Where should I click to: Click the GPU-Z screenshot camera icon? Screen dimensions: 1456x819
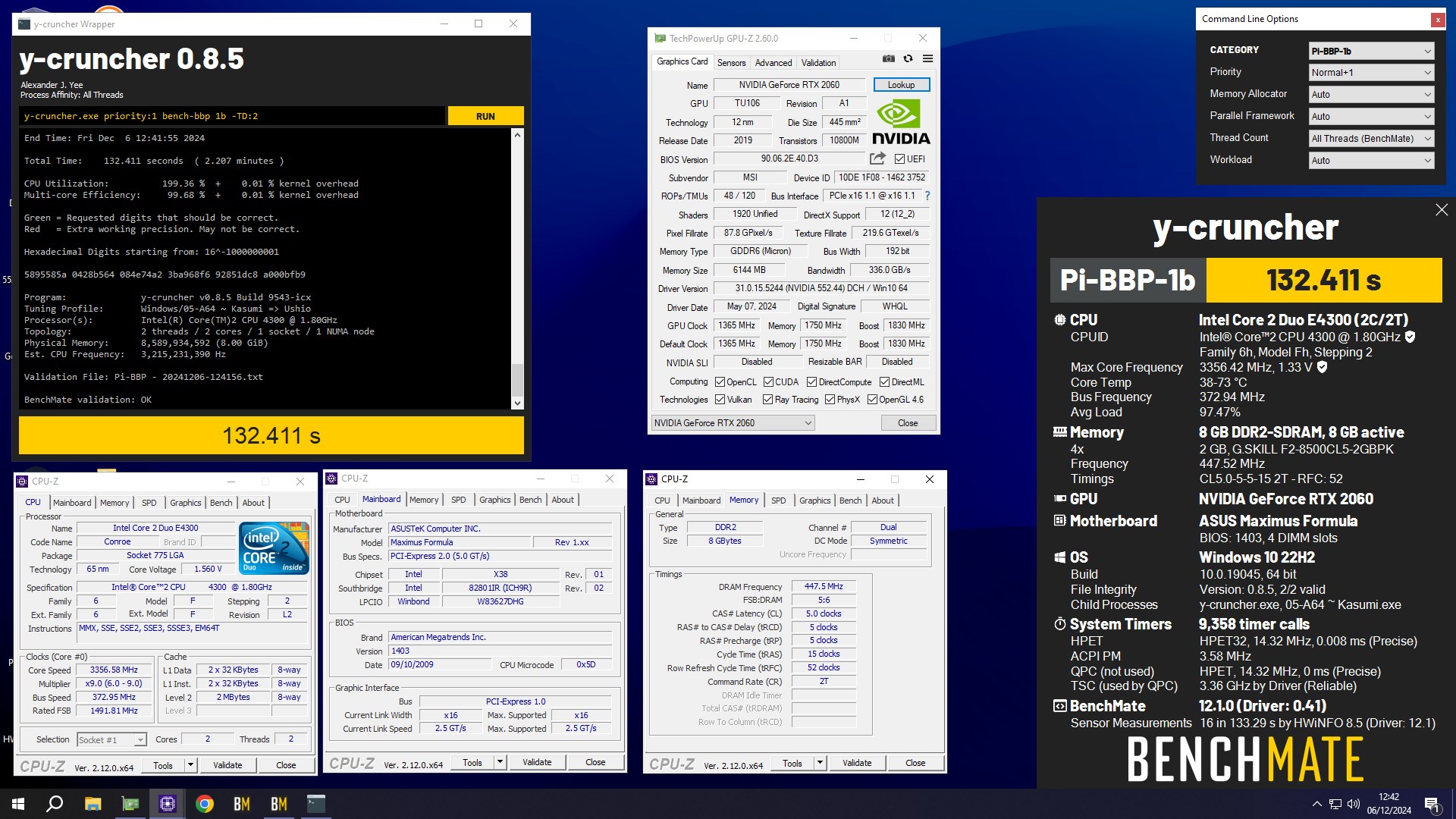pyautogui.click(x=889, y=58)
